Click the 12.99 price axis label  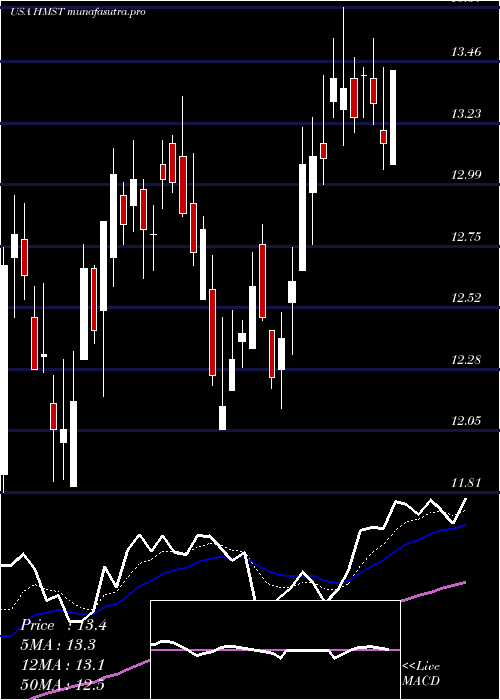[466, 175]
